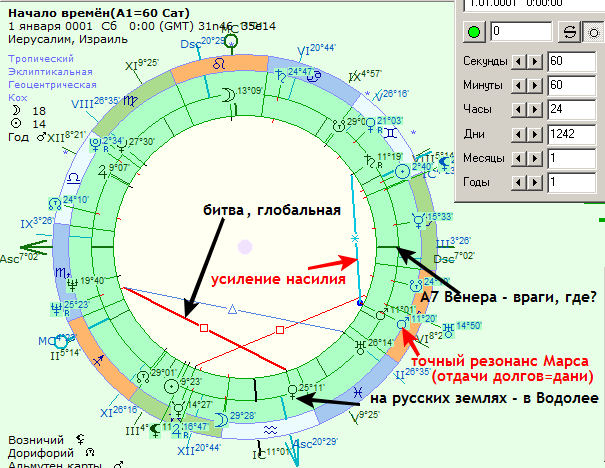Decrease Минуты with the left arrow
605x468 pixels.
[x=518, y=85]
